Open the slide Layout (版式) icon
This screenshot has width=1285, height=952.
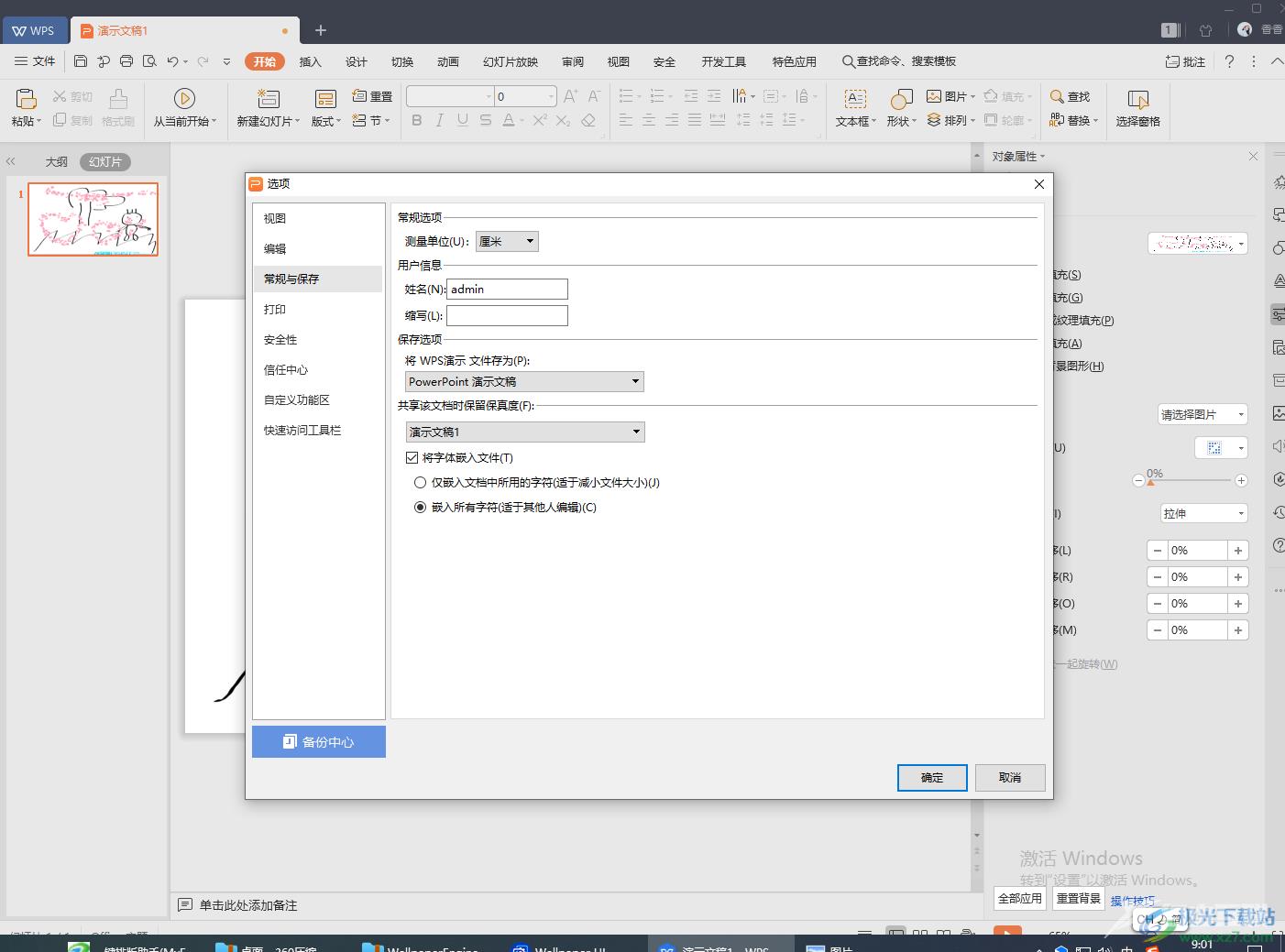click(325, 99)
